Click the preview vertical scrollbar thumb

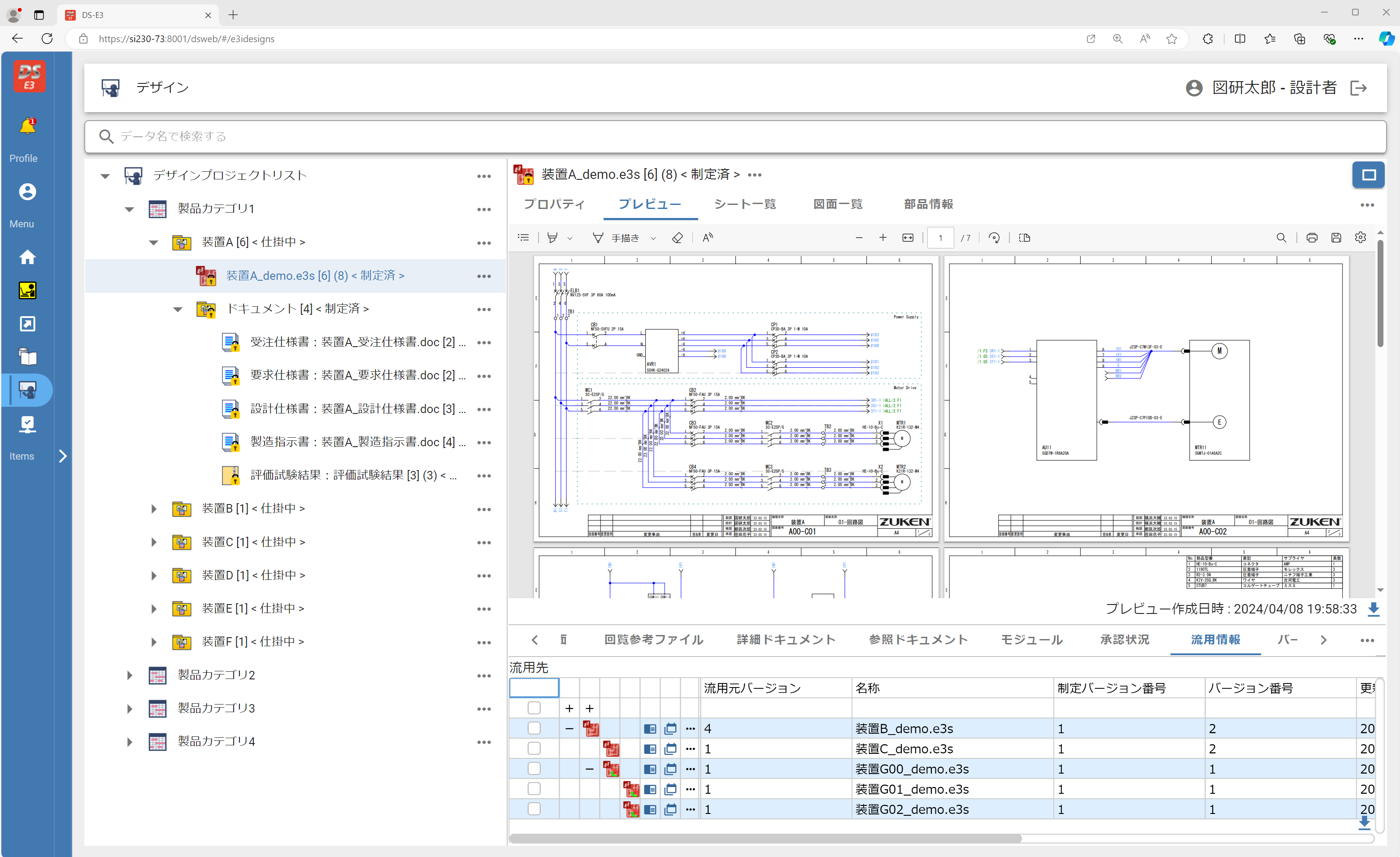tap(1380, 293)
